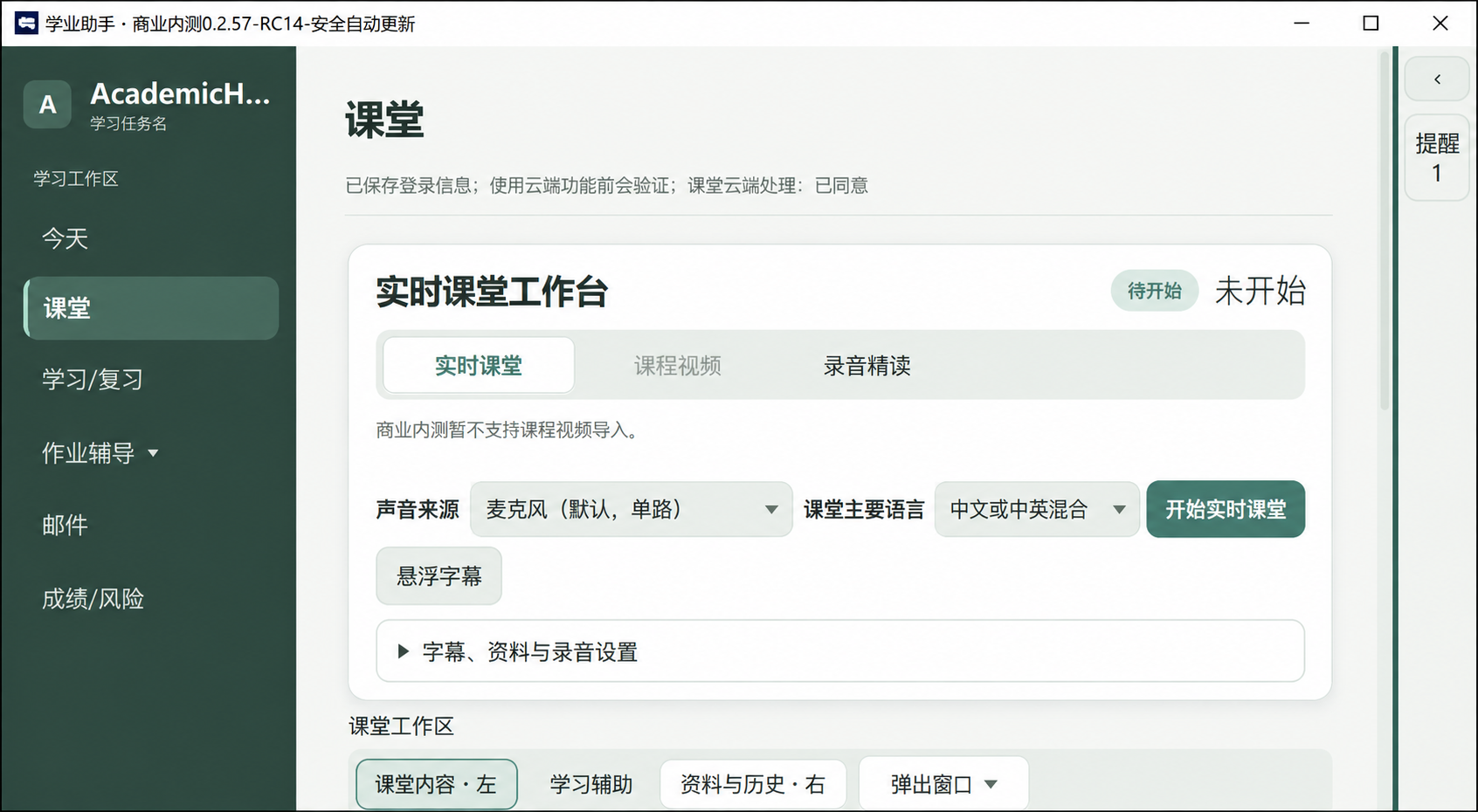The image size is (1478, 812).
Task: Toggle 资料与历史·右 panel
Action: [x=753, y=784]
